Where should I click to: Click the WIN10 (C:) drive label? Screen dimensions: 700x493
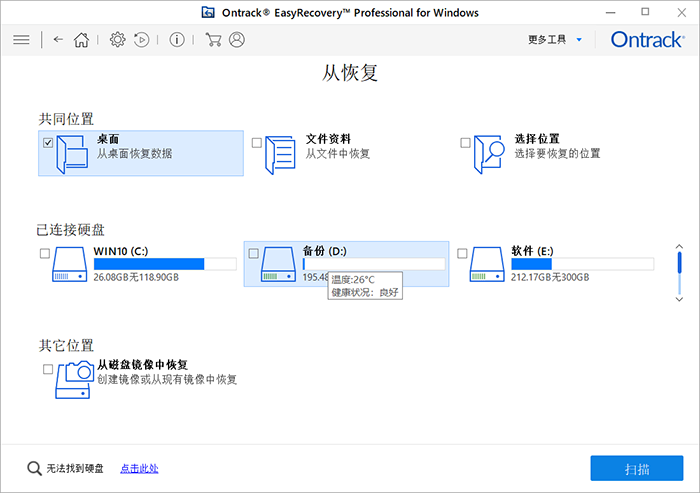pos(121,251)
